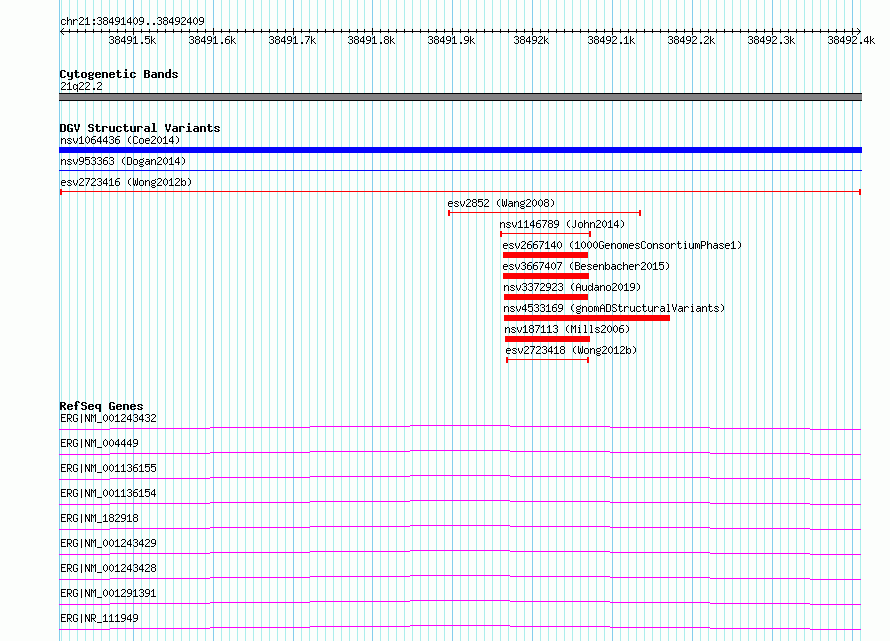Select the 21q22.2 band label
Image resolution: width=890 pixels, height=641 pixels.
pyautogui.click(x=81, y=86)
